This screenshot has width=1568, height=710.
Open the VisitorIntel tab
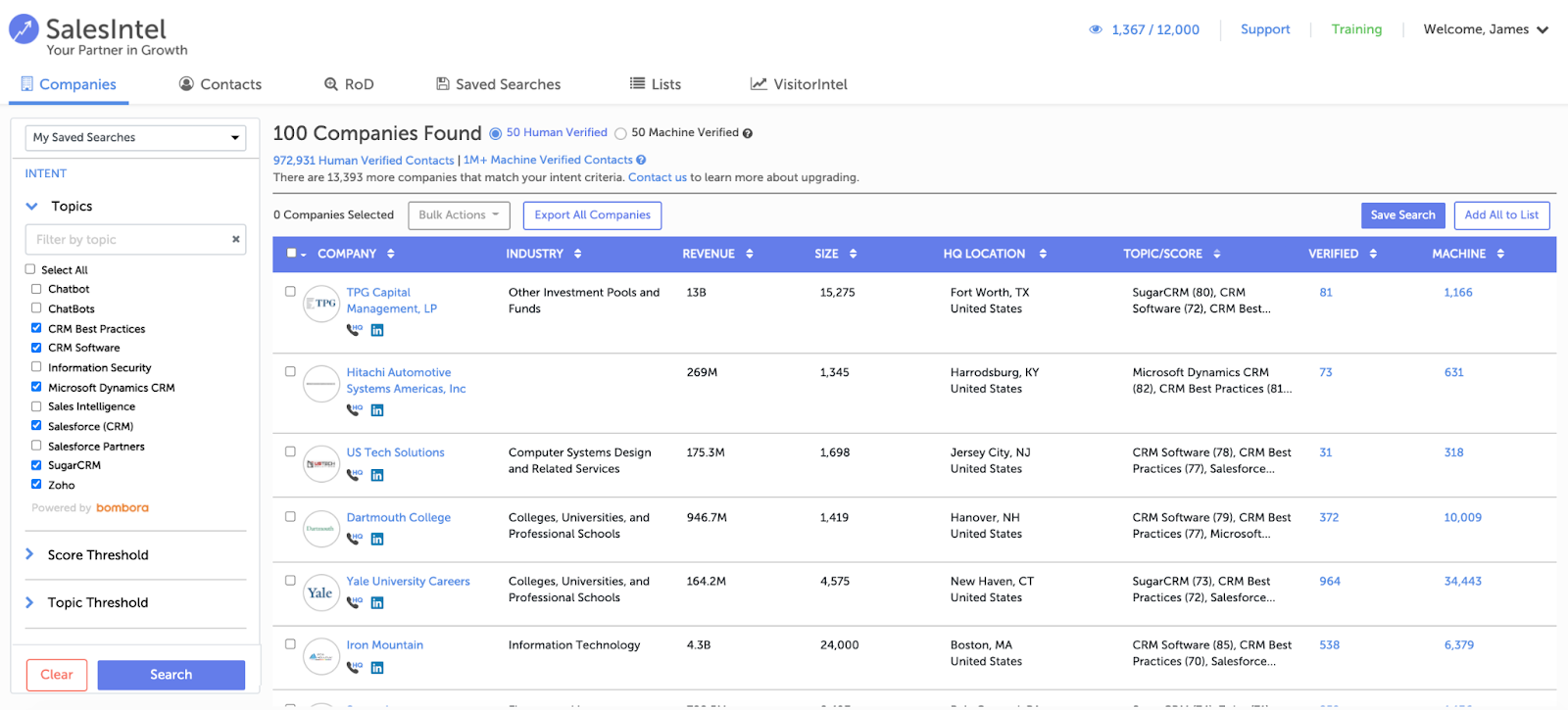(799, 84)
